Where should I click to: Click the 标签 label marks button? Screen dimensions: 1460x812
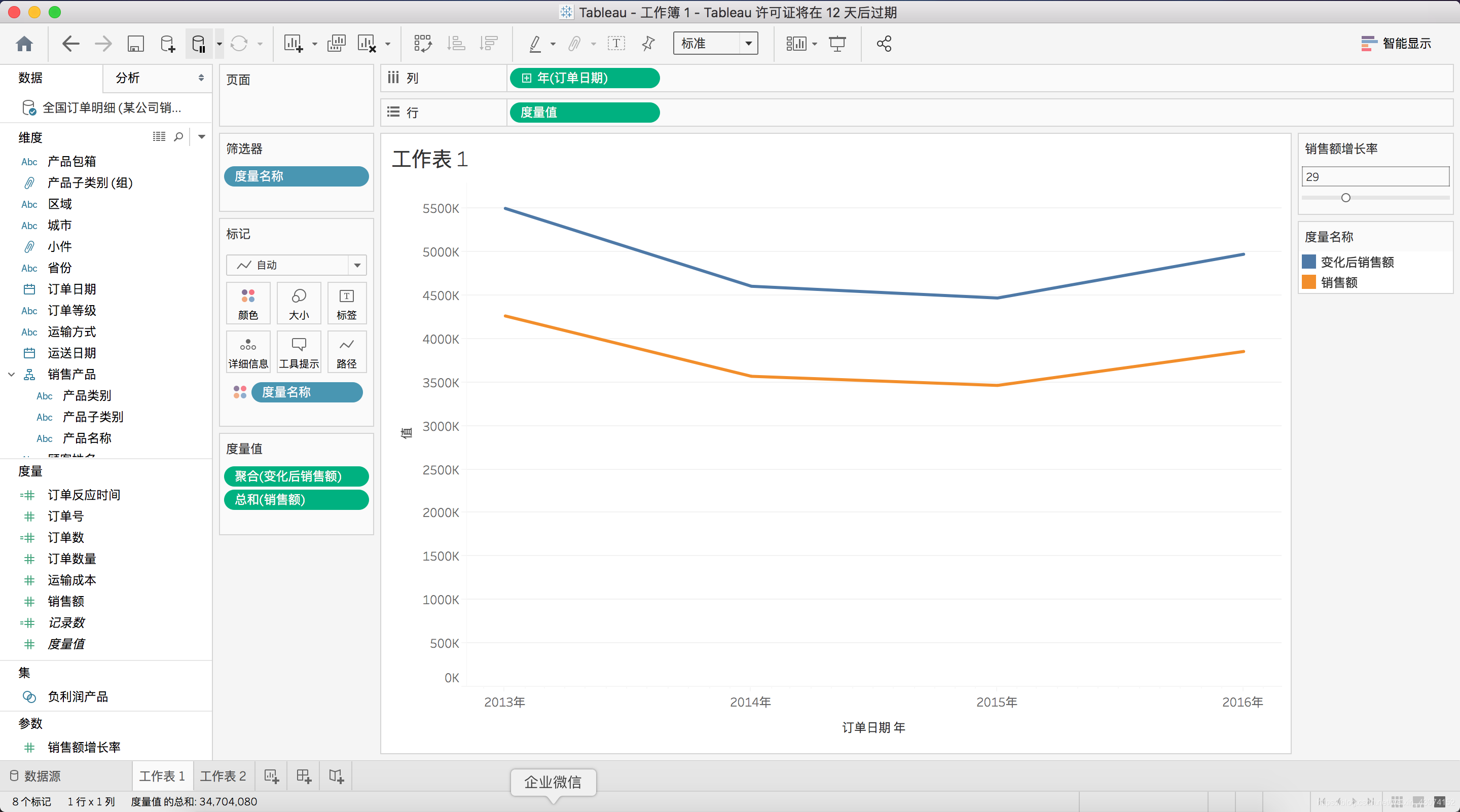(347, 304)
